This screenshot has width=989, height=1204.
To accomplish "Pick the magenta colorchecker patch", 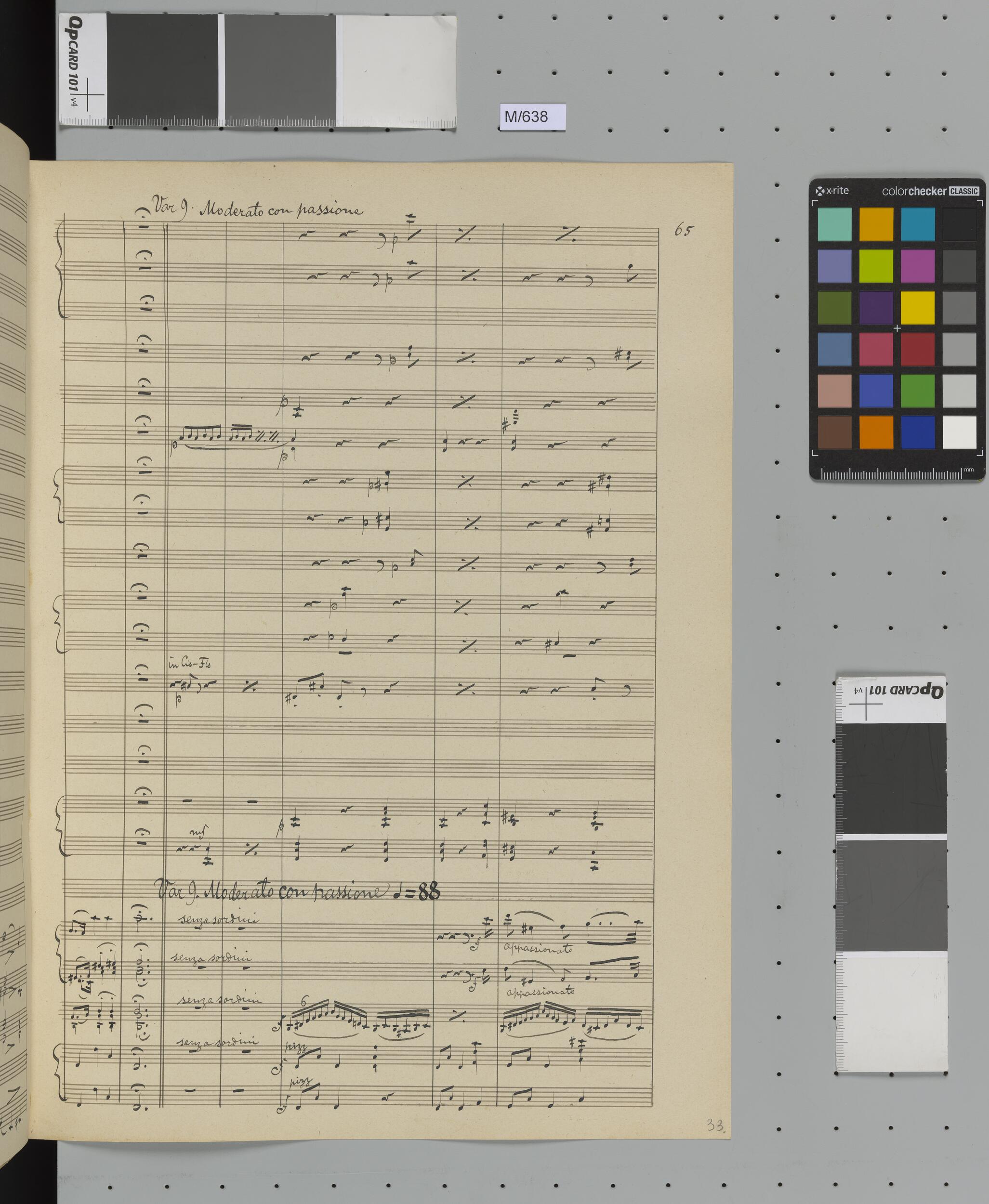I will click(x=917, y=265).
